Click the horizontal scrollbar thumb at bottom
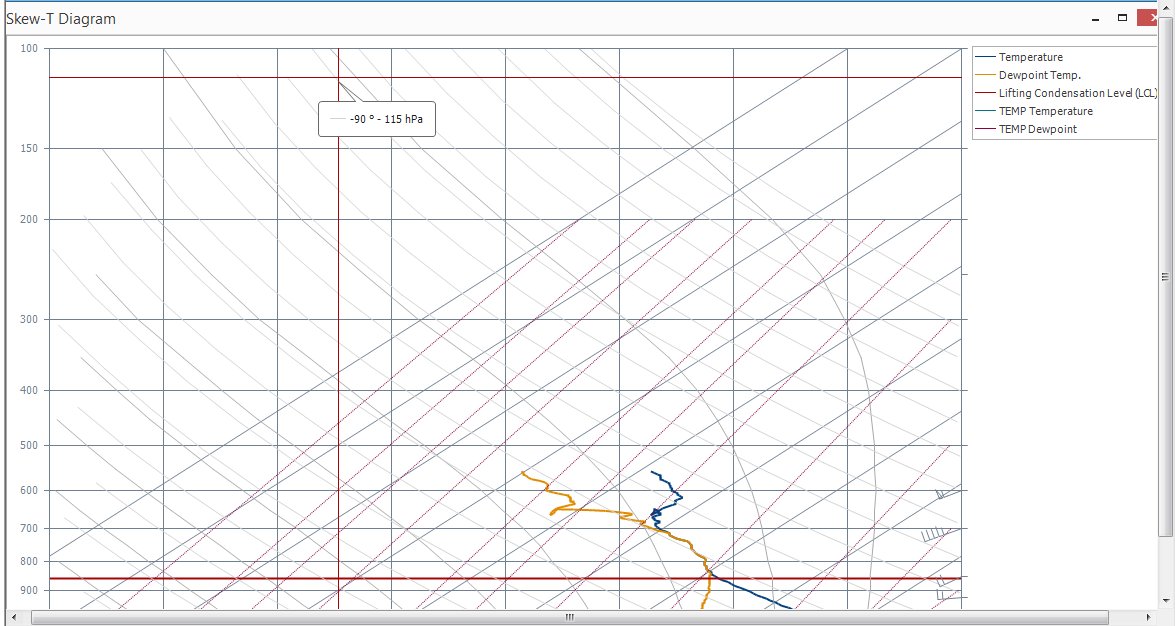This screenshot has width=1175, height=626. coord(570,618)
